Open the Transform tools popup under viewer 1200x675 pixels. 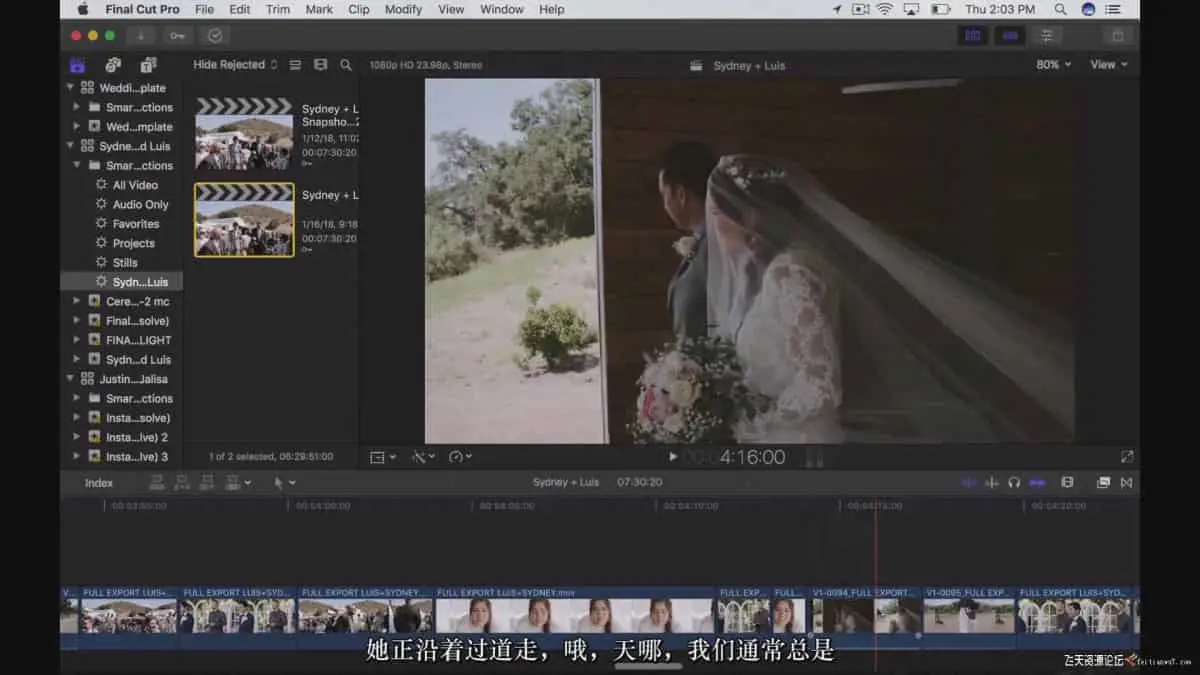pos(383,457)
